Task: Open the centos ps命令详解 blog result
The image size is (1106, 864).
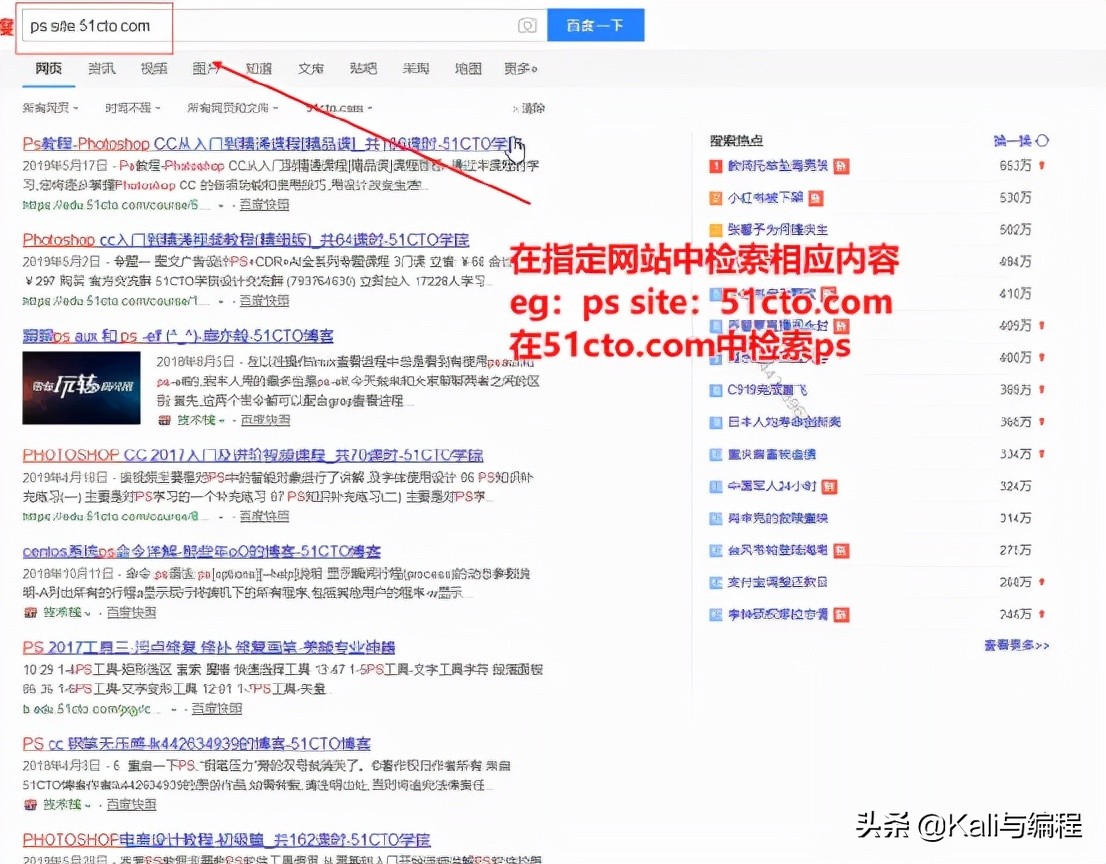Action: 202,551
